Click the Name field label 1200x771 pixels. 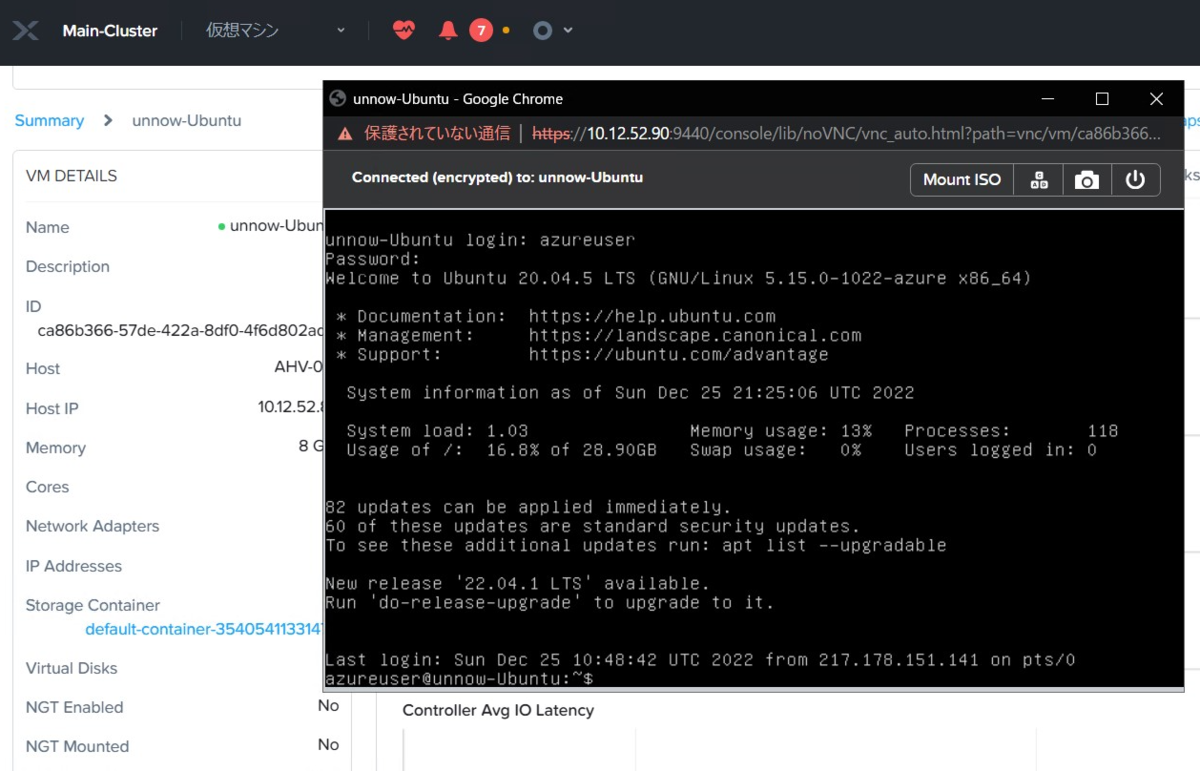(x=47, y=227)
